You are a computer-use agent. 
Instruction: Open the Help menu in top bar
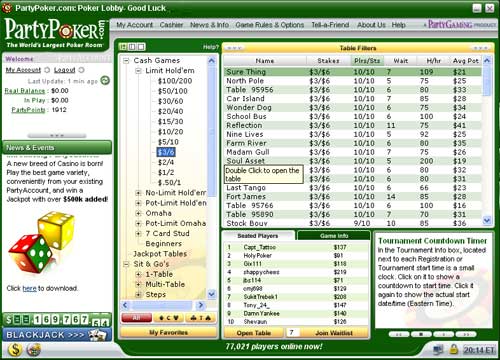click(x=398, y=25)
